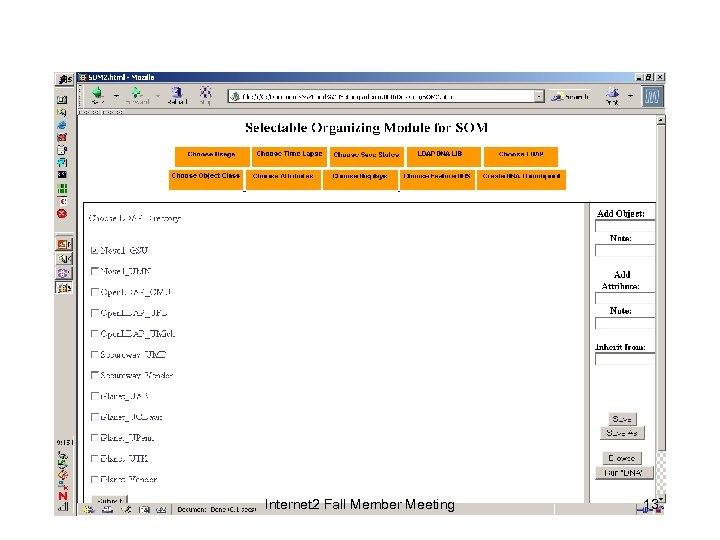
Task: Check the iPlanet_UAB checkbox
Action: [95, 396]
